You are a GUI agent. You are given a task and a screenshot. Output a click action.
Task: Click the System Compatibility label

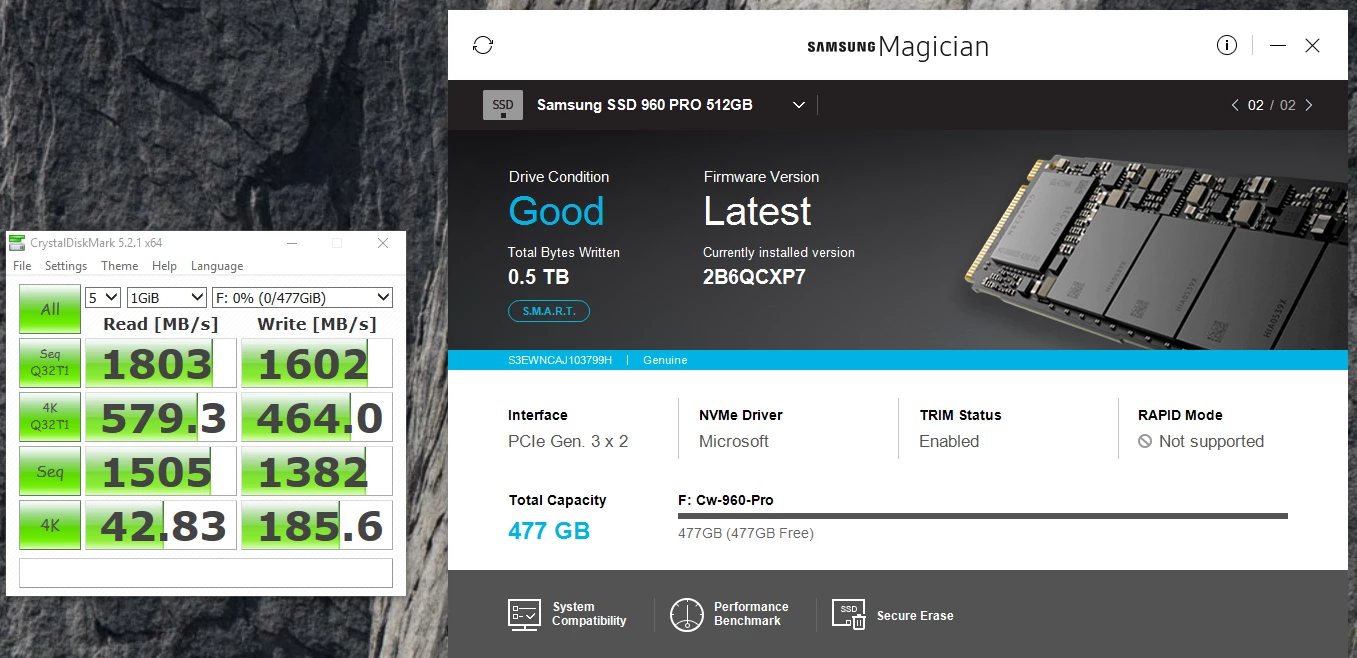coord(589,614)
